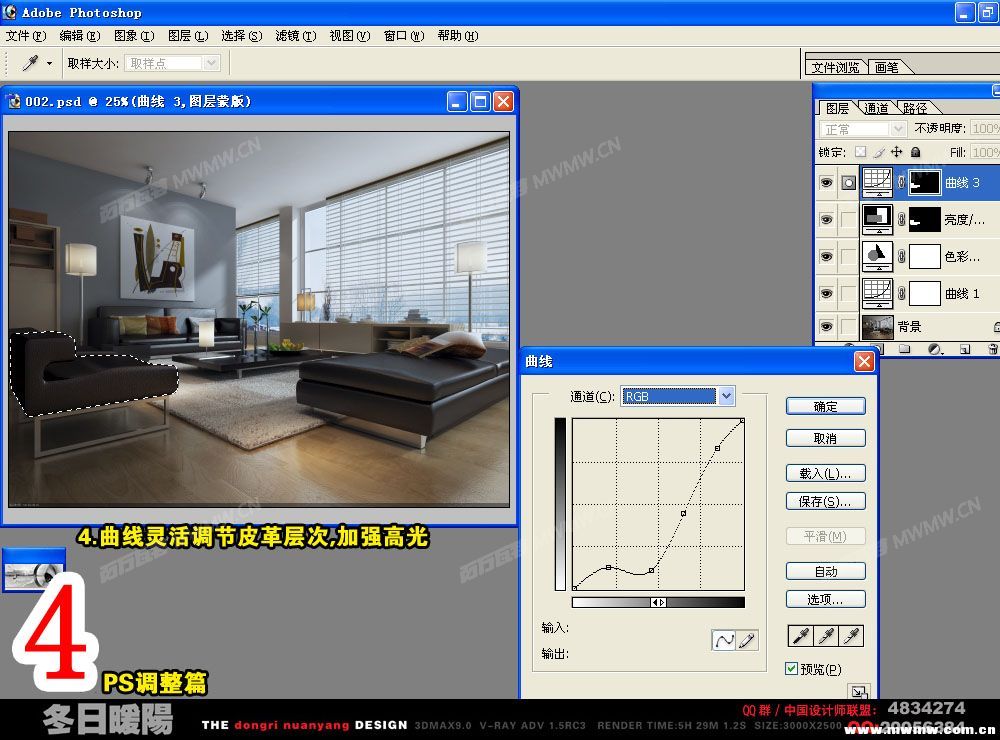This screenshot has width=1000, height=740.
Task: Click the mask link icon on 亮度/... layer
Action: tap(901, 219)
